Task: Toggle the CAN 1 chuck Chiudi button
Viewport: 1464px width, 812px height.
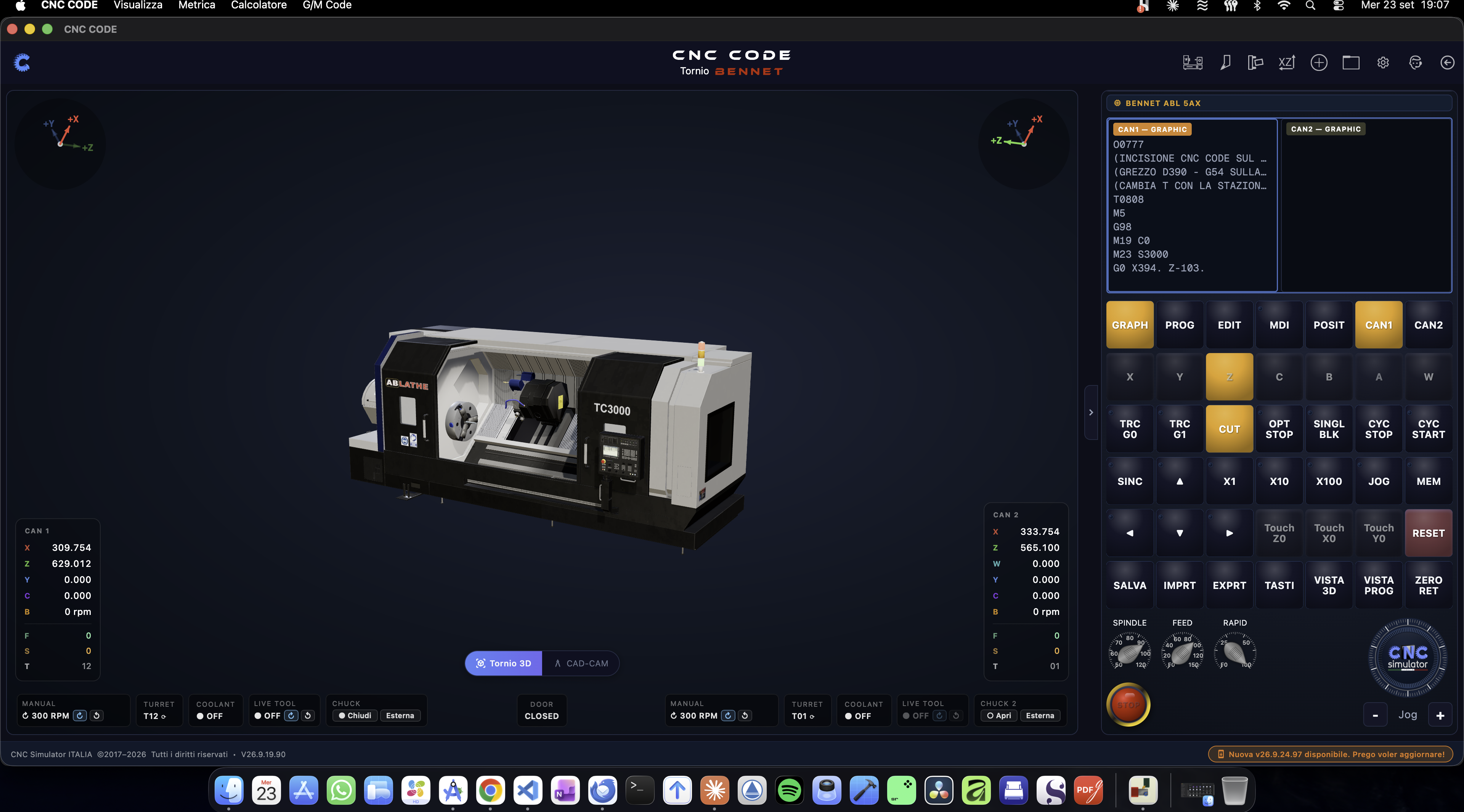Action: [355, 716]
